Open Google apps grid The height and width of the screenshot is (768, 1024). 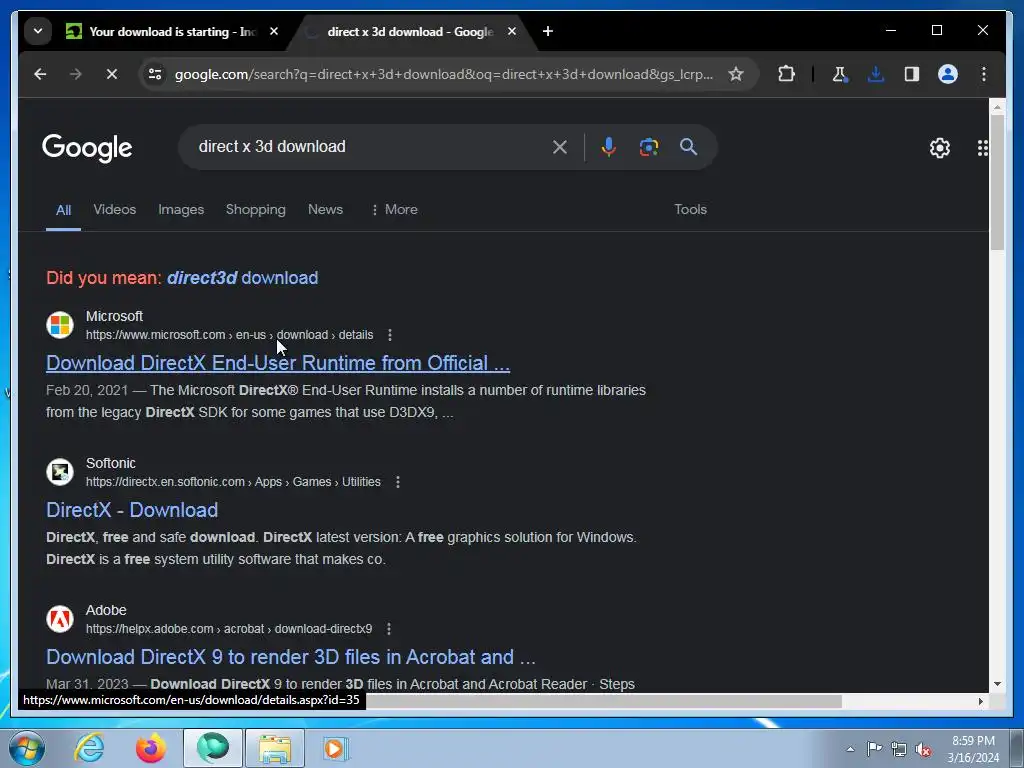(x=982, y=148)
